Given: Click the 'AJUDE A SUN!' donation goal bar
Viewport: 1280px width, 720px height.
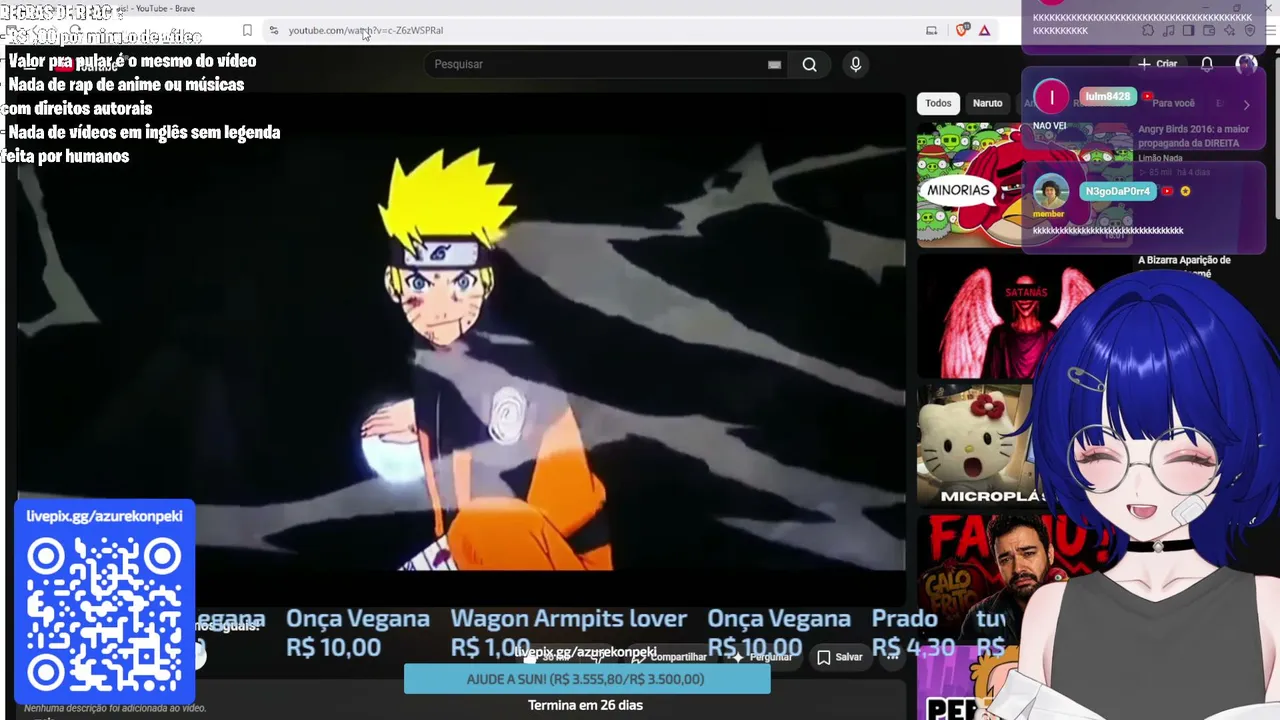Looking at the screenshot, I should (x=587, y=679).
